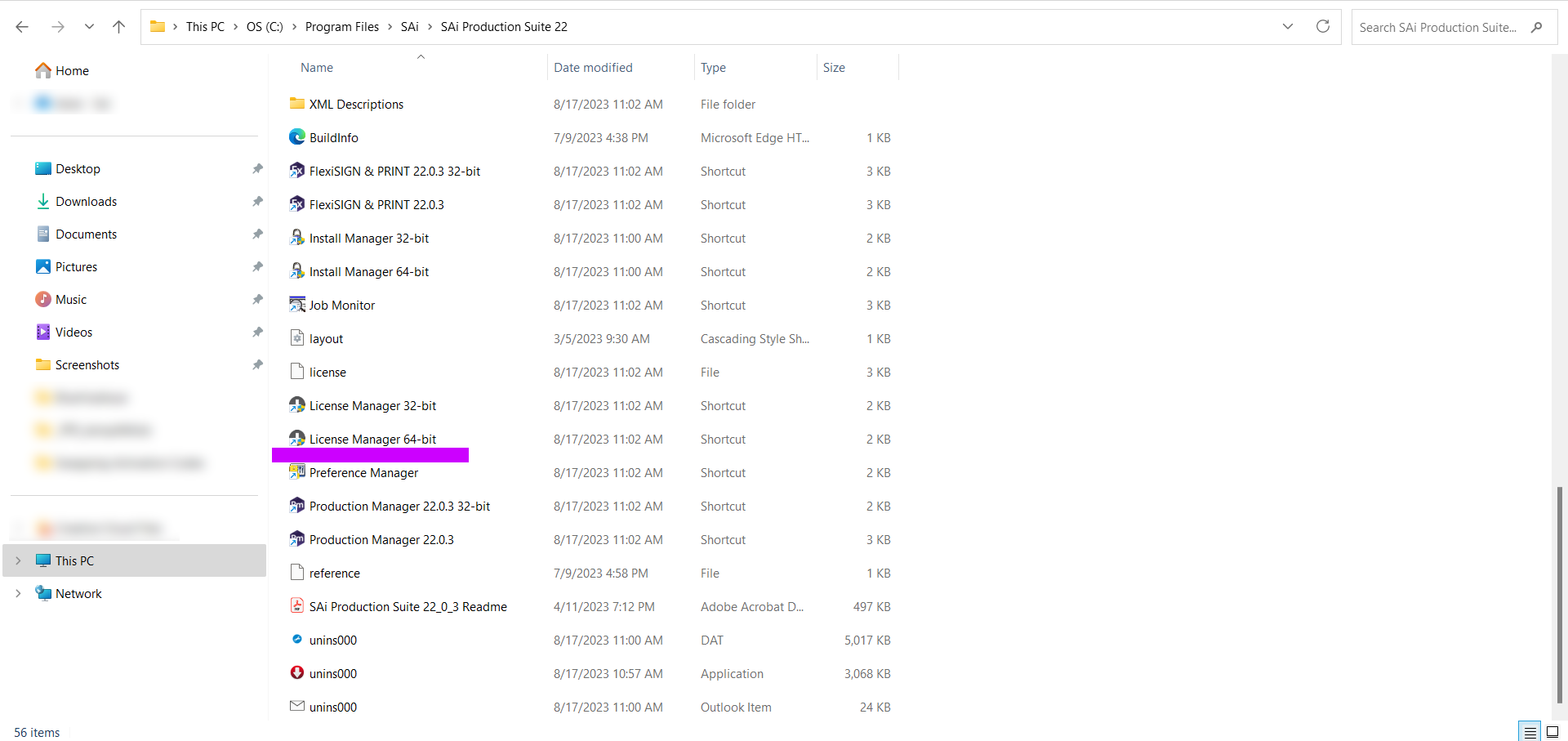Unpin Documents using its pin icon
This screenshot has height=741, width=1568.
[x=257, y=234]
